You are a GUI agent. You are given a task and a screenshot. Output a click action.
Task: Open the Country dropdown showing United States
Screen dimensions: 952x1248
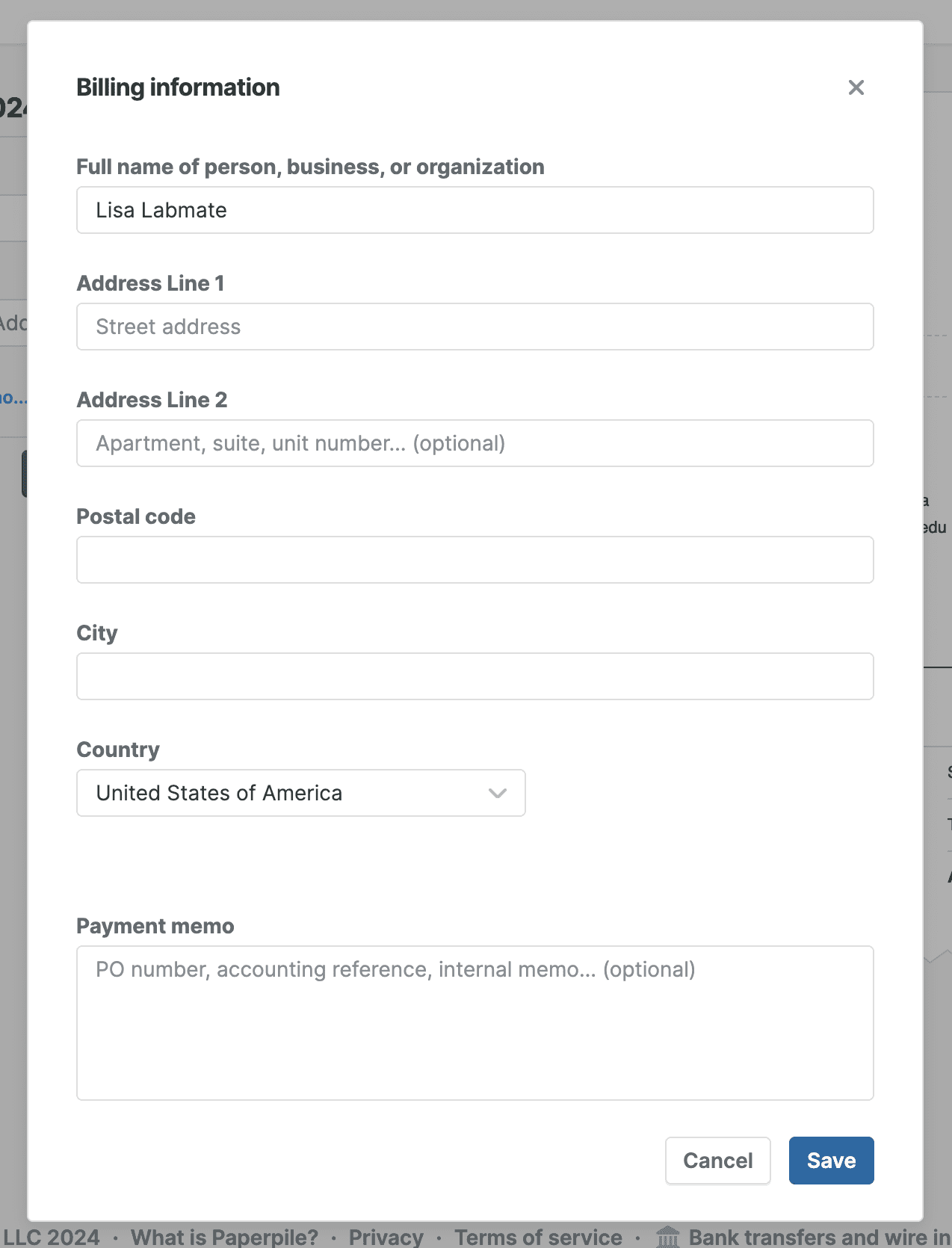(x=300, y=793)
